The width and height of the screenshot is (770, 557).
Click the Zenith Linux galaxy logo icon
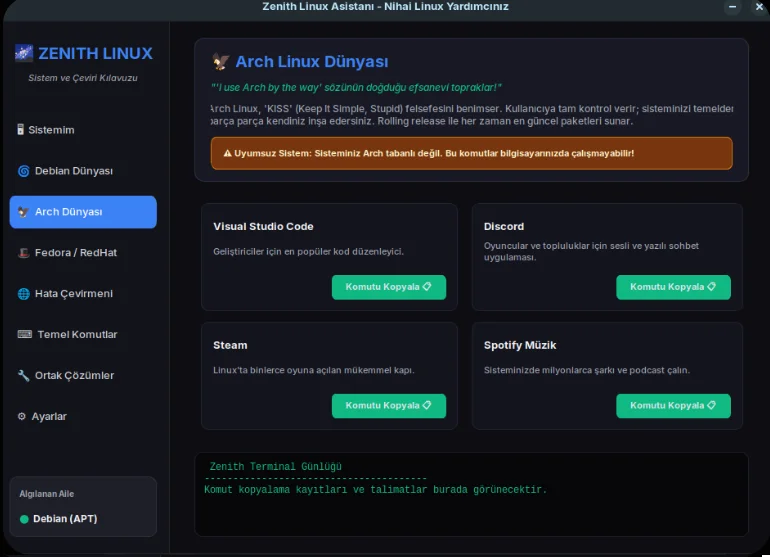pyautogui.click(x=24, y=53)
